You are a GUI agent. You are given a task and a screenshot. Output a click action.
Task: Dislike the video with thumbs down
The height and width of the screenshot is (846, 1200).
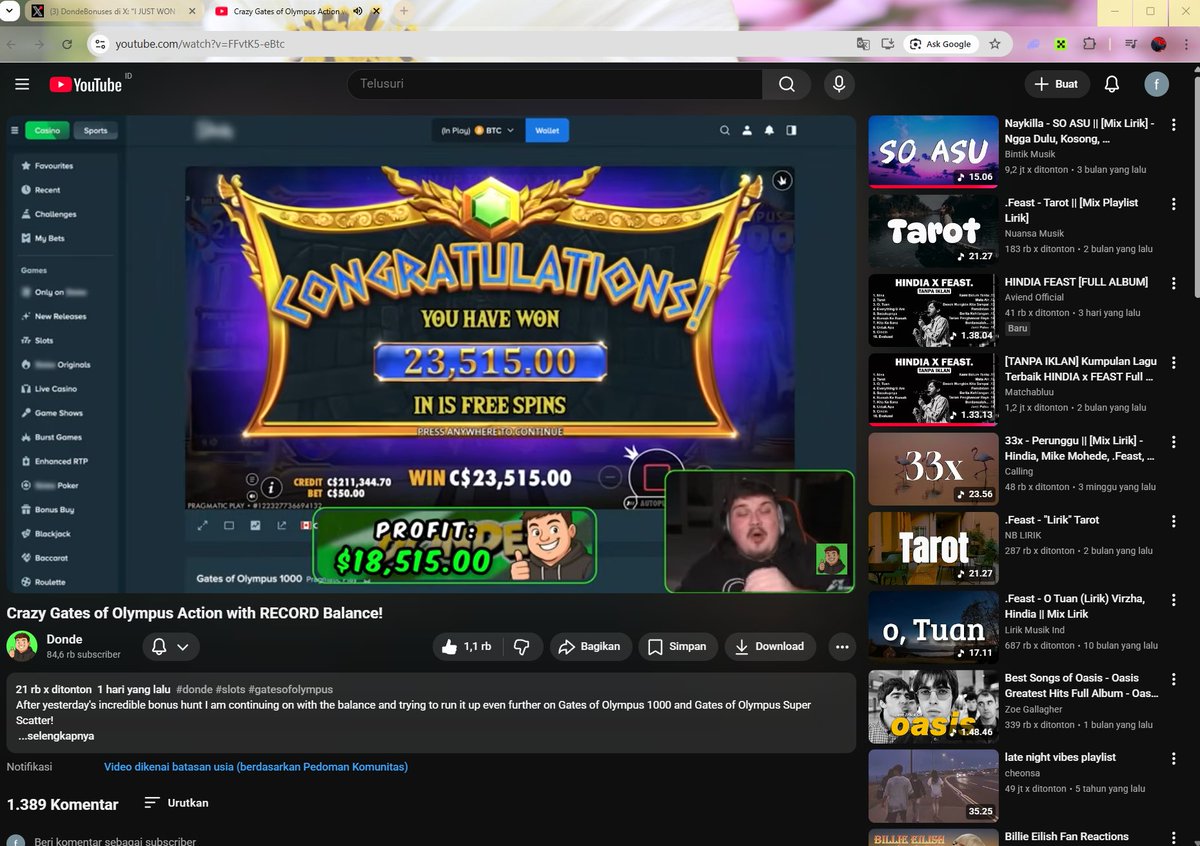click(x=522, y=647)
